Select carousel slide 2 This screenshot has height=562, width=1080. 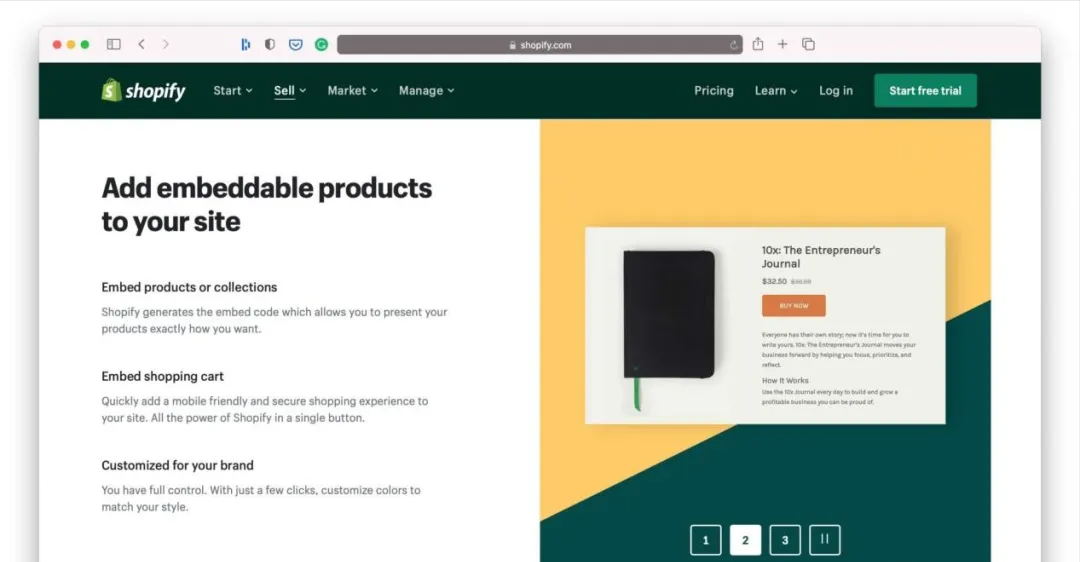point(745,540)
